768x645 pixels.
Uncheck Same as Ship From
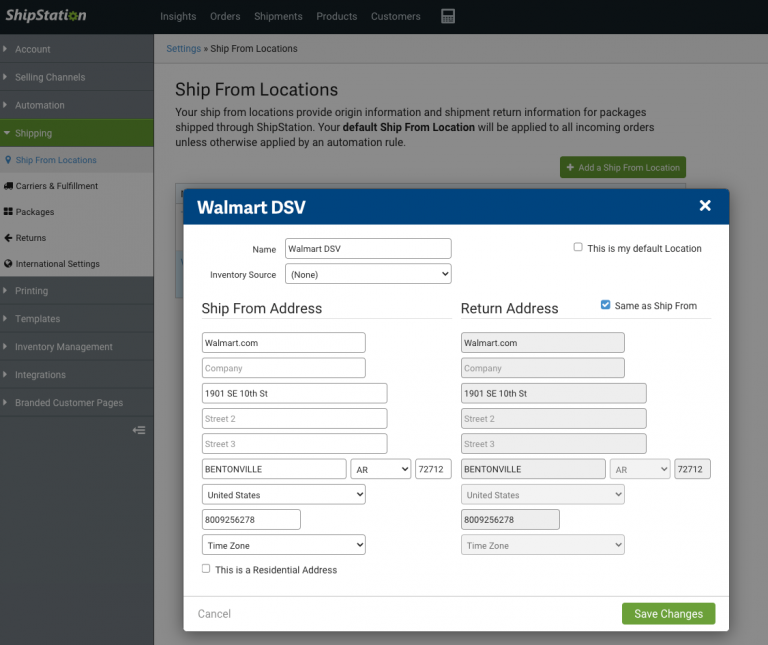click(x=605, y=305)
